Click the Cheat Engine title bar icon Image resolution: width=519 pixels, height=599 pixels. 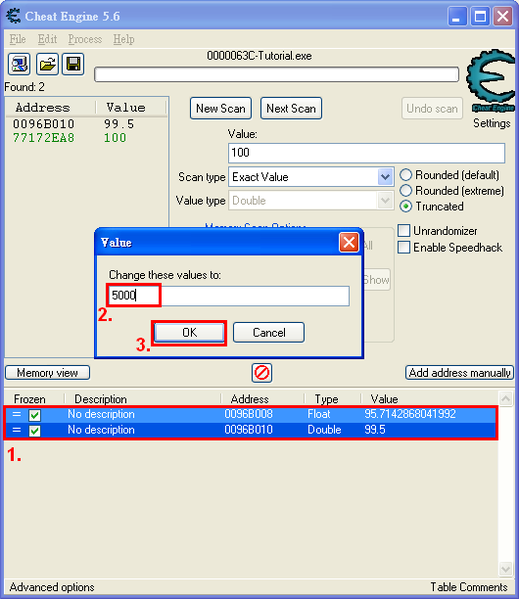14,16
